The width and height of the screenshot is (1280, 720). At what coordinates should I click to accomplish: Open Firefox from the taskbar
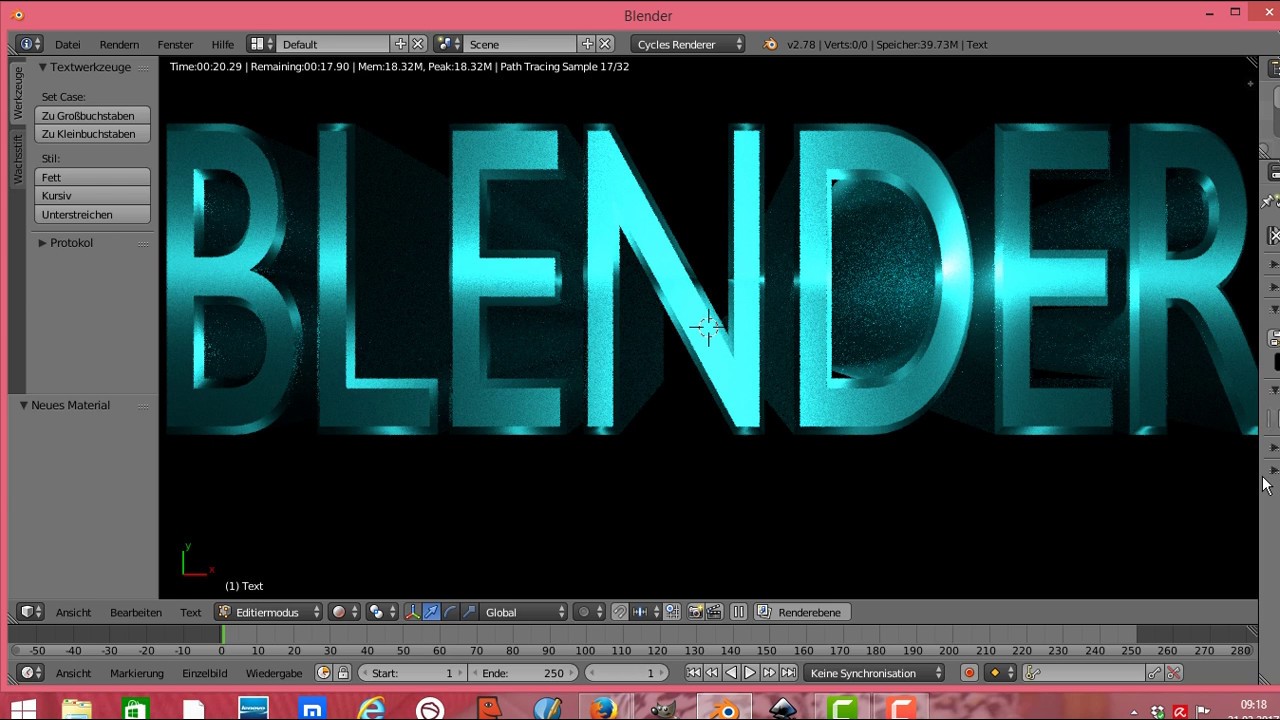pyautogui.click(x=603, y=709)
